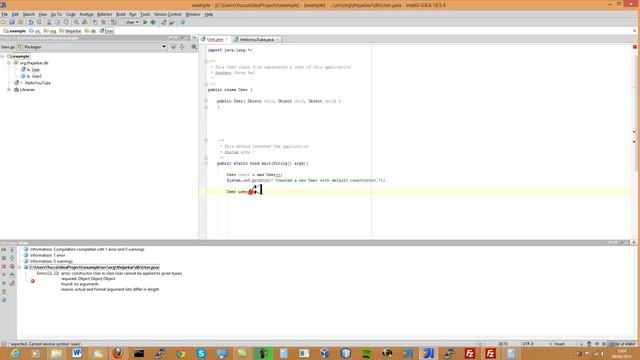
Task: Open the Version Control menu
Action: (167, 14)
